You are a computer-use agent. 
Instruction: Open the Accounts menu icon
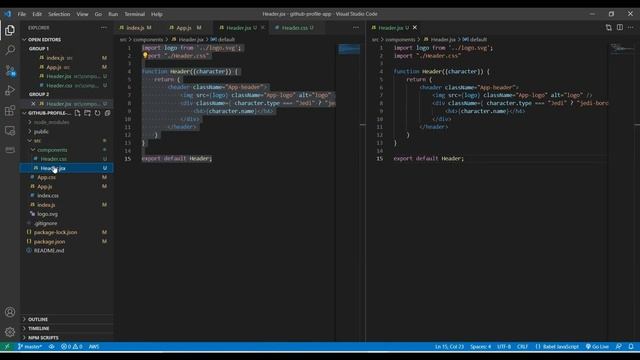(x=10, y=312)
